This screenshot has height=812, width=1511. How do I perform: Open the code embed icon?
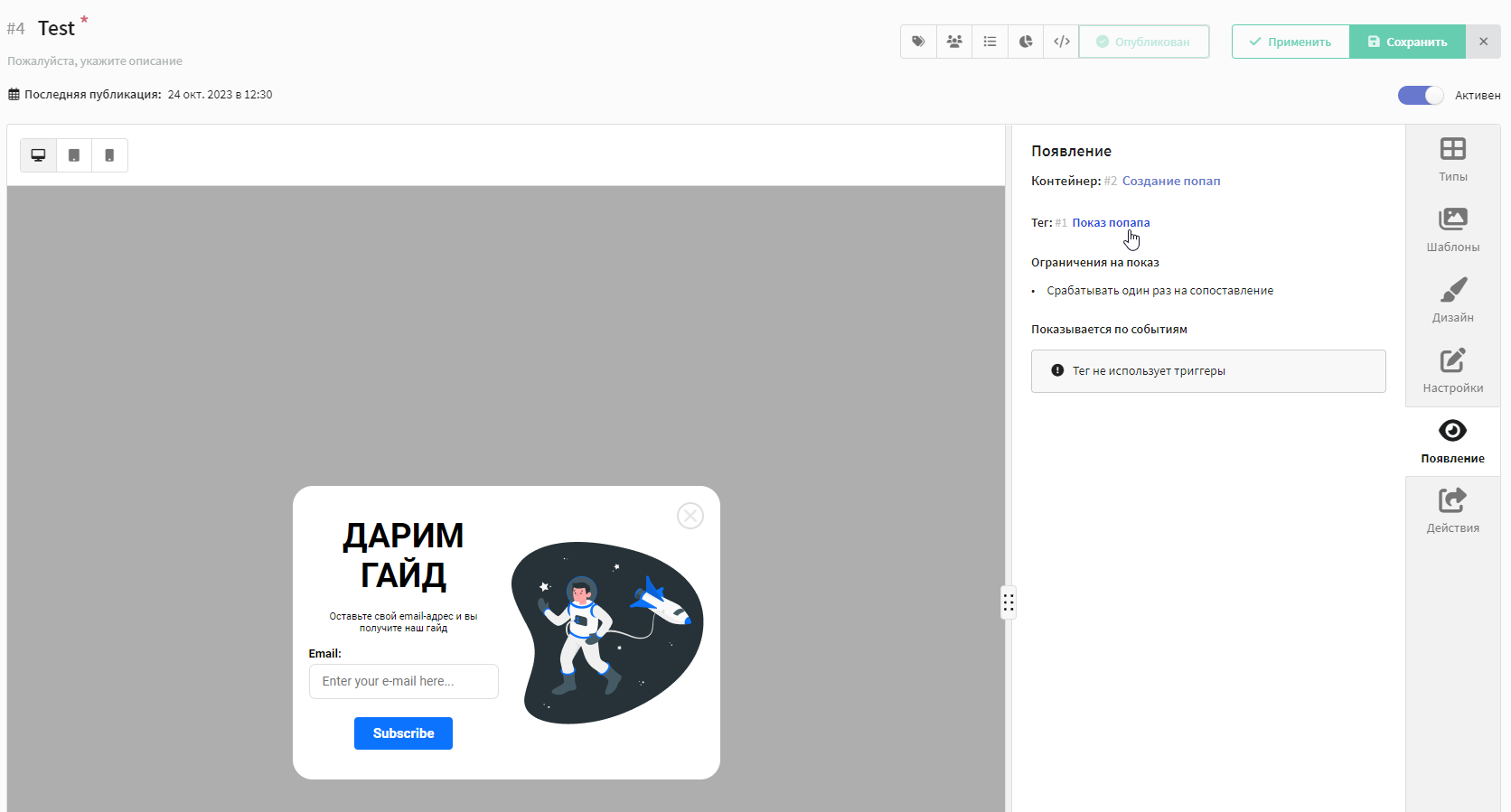coord(1062,42)
